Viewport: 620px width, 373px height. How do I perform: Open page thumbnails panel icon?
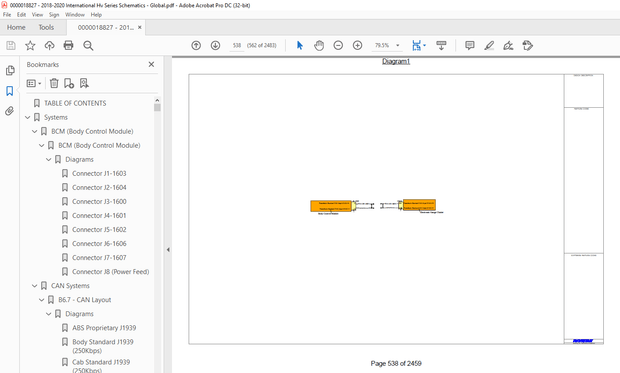tap(10, 71)
